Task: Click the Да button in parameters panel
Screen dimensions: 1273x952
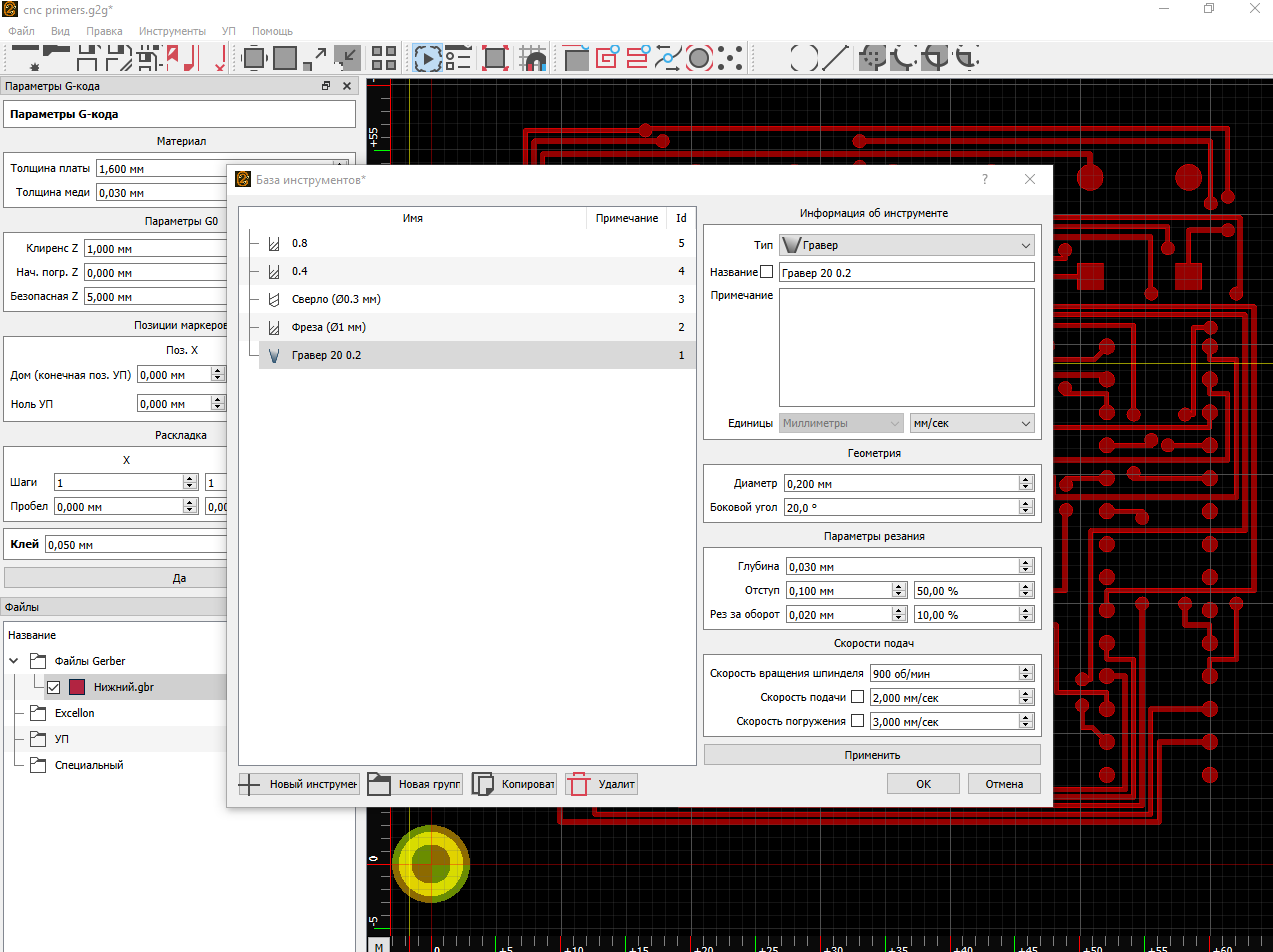Action: [179, 578]
